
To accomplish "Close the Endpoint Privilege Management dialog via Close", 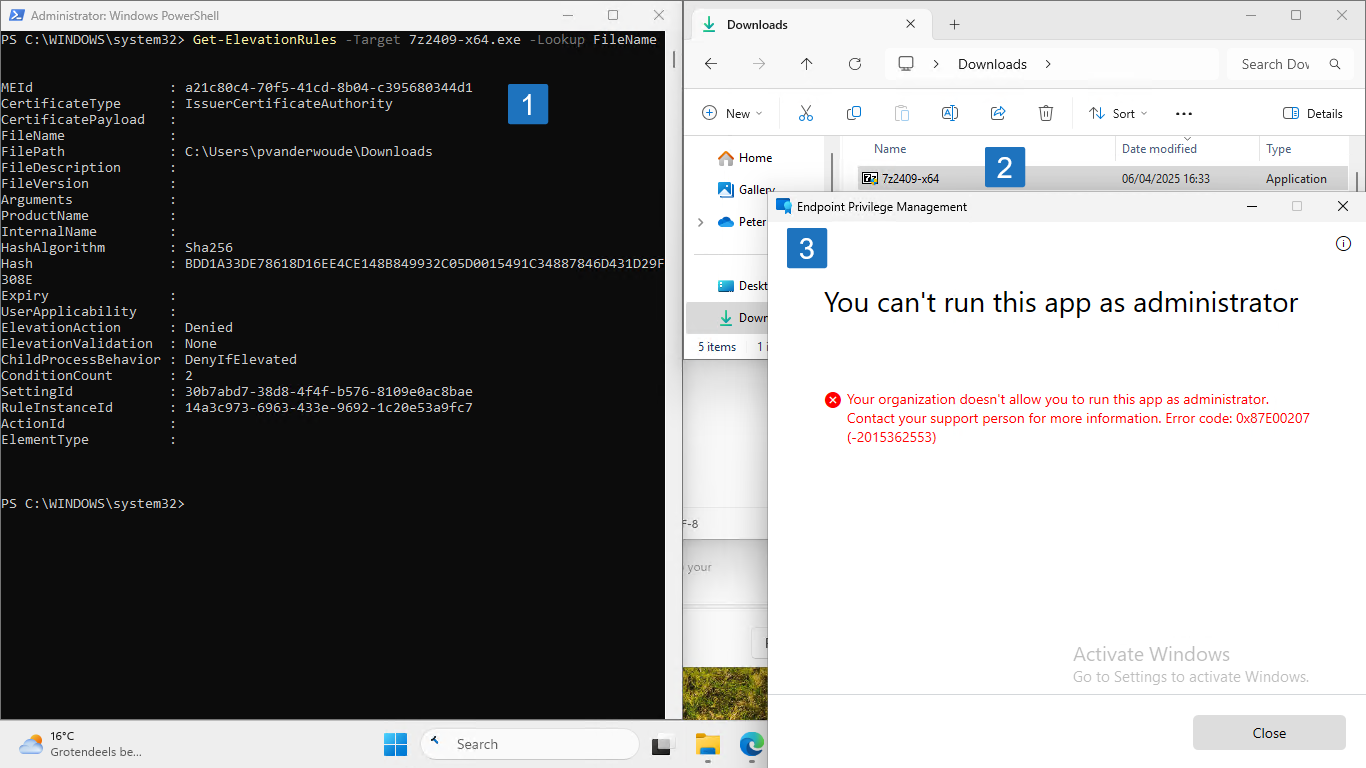I will pos(1269,733).
